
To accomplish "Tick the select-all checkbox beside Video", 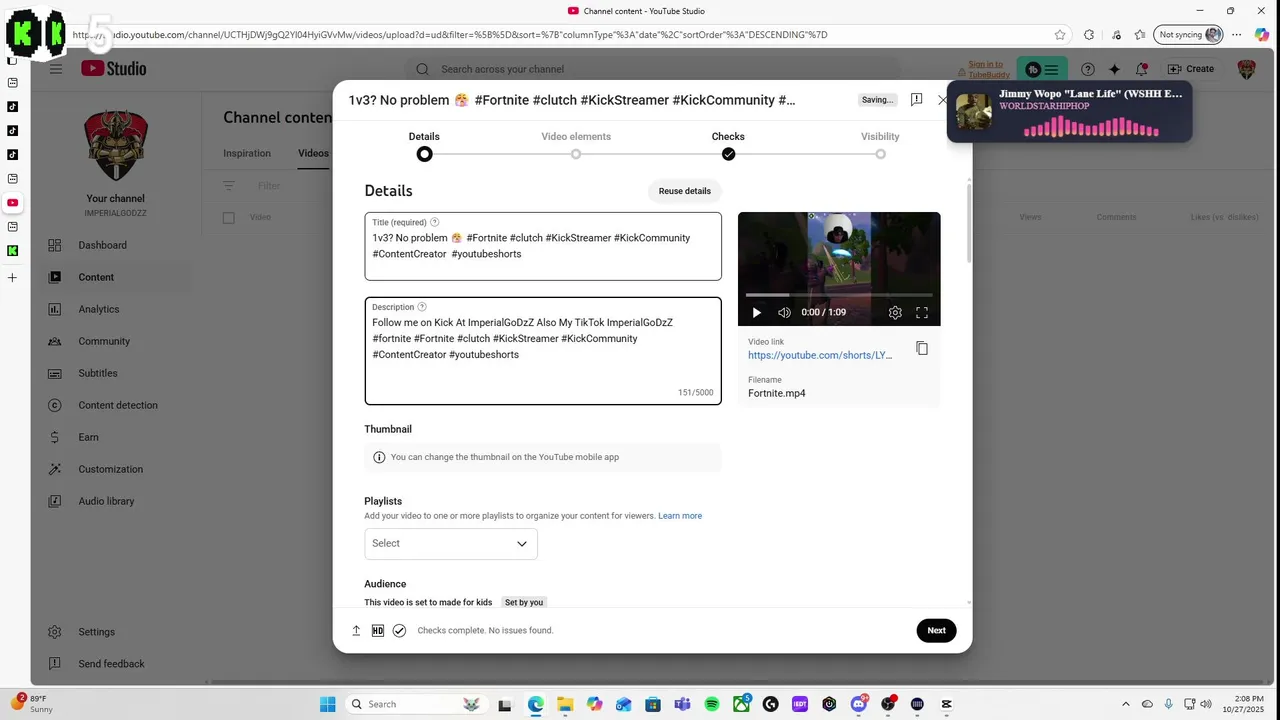I will point(229,217).
